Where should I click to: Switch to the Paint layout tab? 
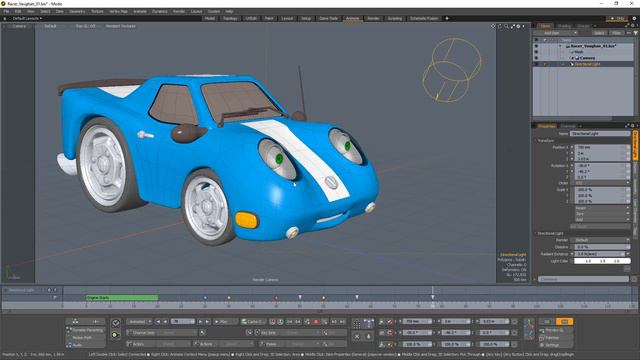click(269, 18)
